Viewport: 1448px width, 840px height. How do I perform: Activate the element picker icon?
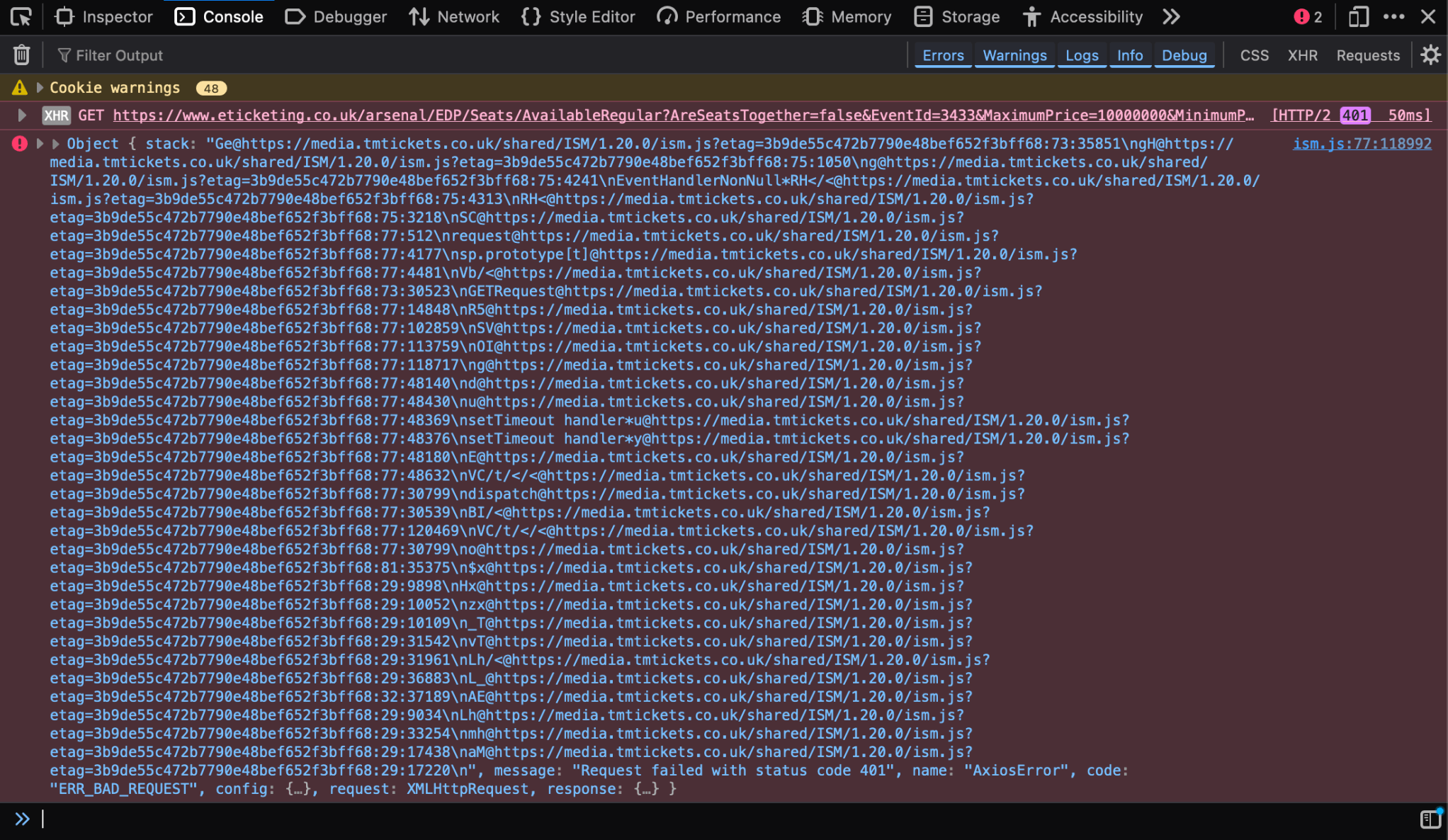coord(21,16)
